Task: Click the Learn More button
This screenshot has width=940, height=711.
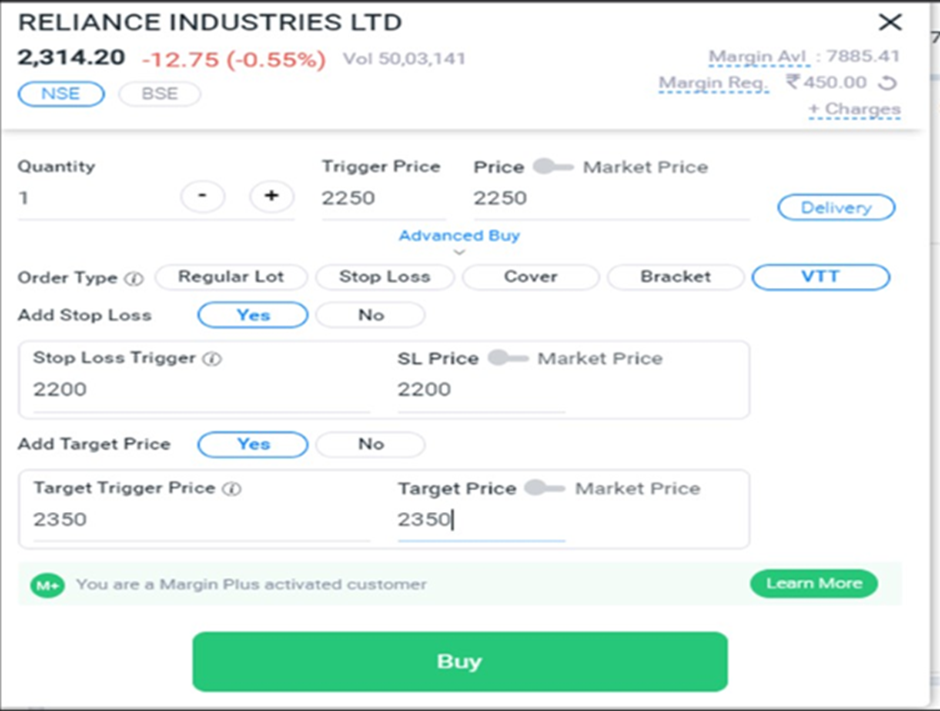Action: [814, 583]
